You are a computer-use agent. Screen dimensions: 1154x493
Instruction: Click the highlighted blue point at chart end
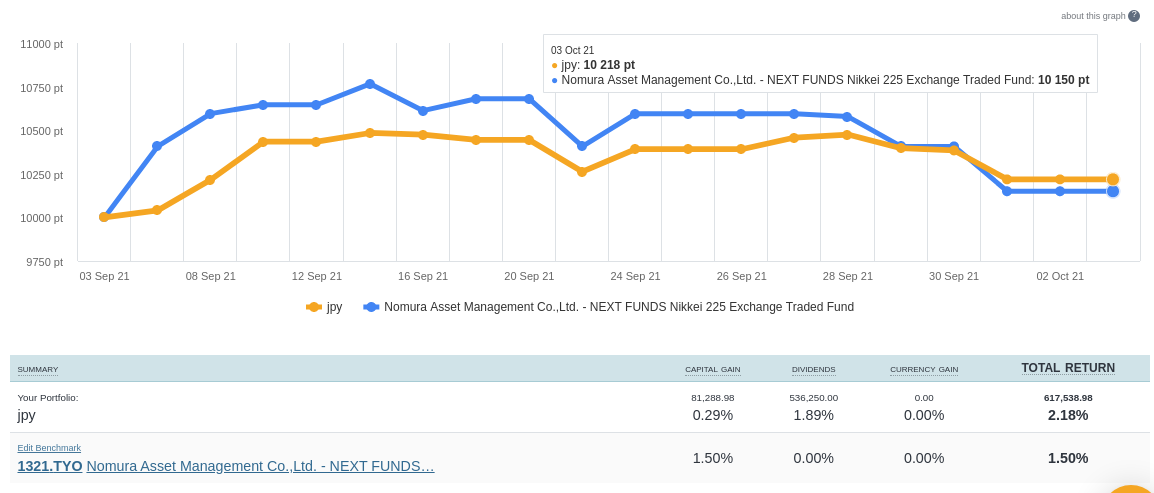(x=1113, y=191)
